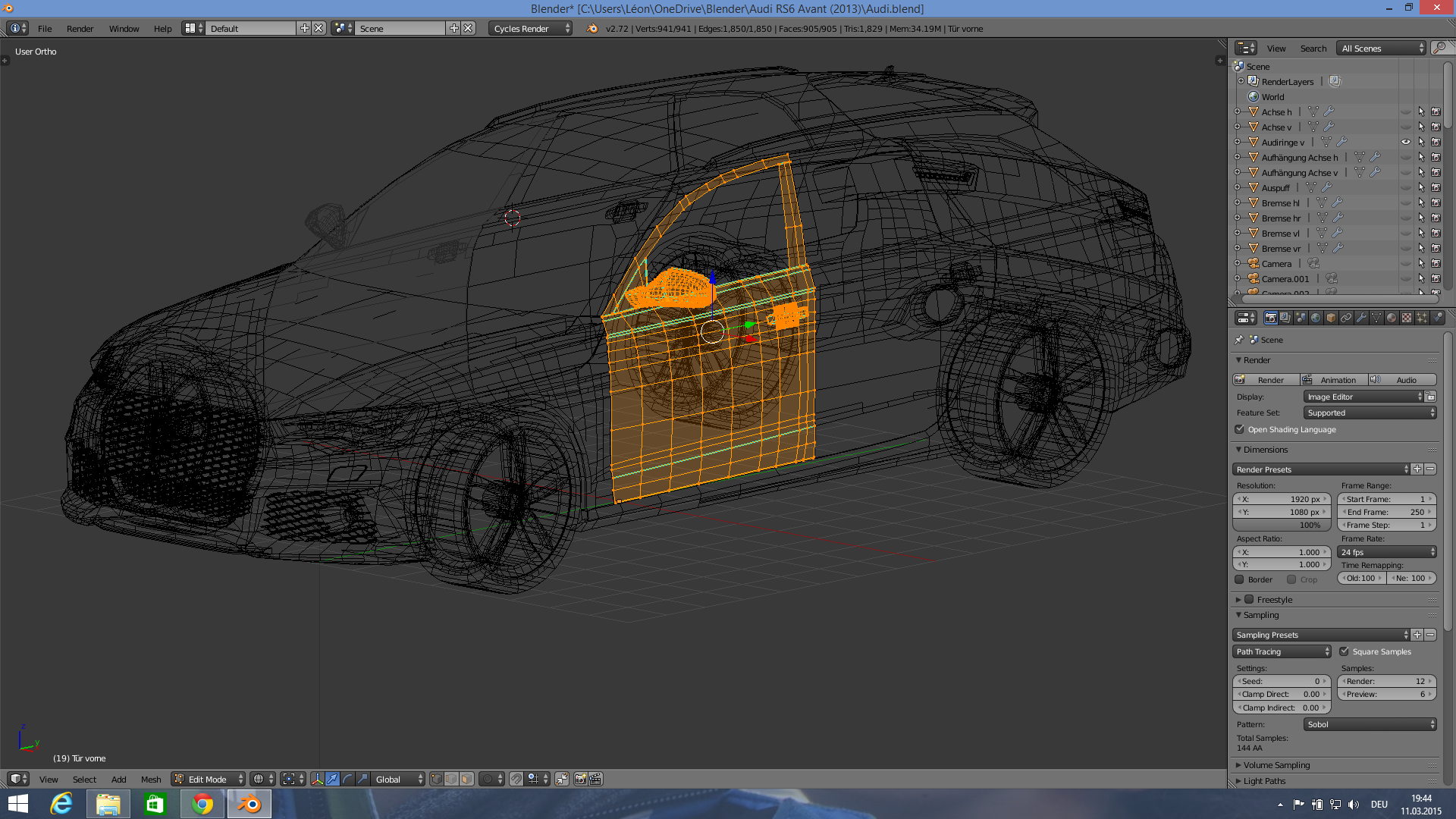Open the Windows Store taskbar icon
The image size is (1456, 819).
point(155,804)
